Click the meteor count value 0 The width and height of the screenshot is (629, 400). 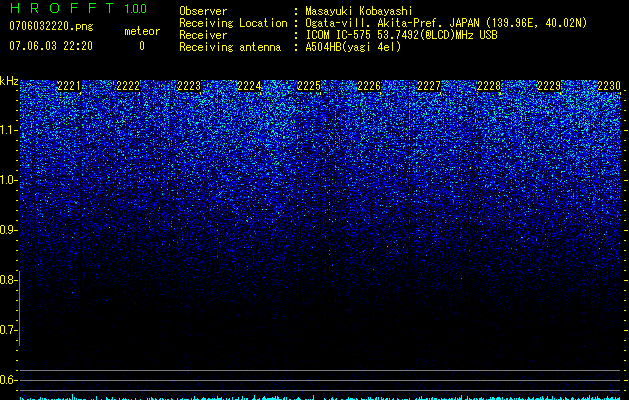coord(142,46)
